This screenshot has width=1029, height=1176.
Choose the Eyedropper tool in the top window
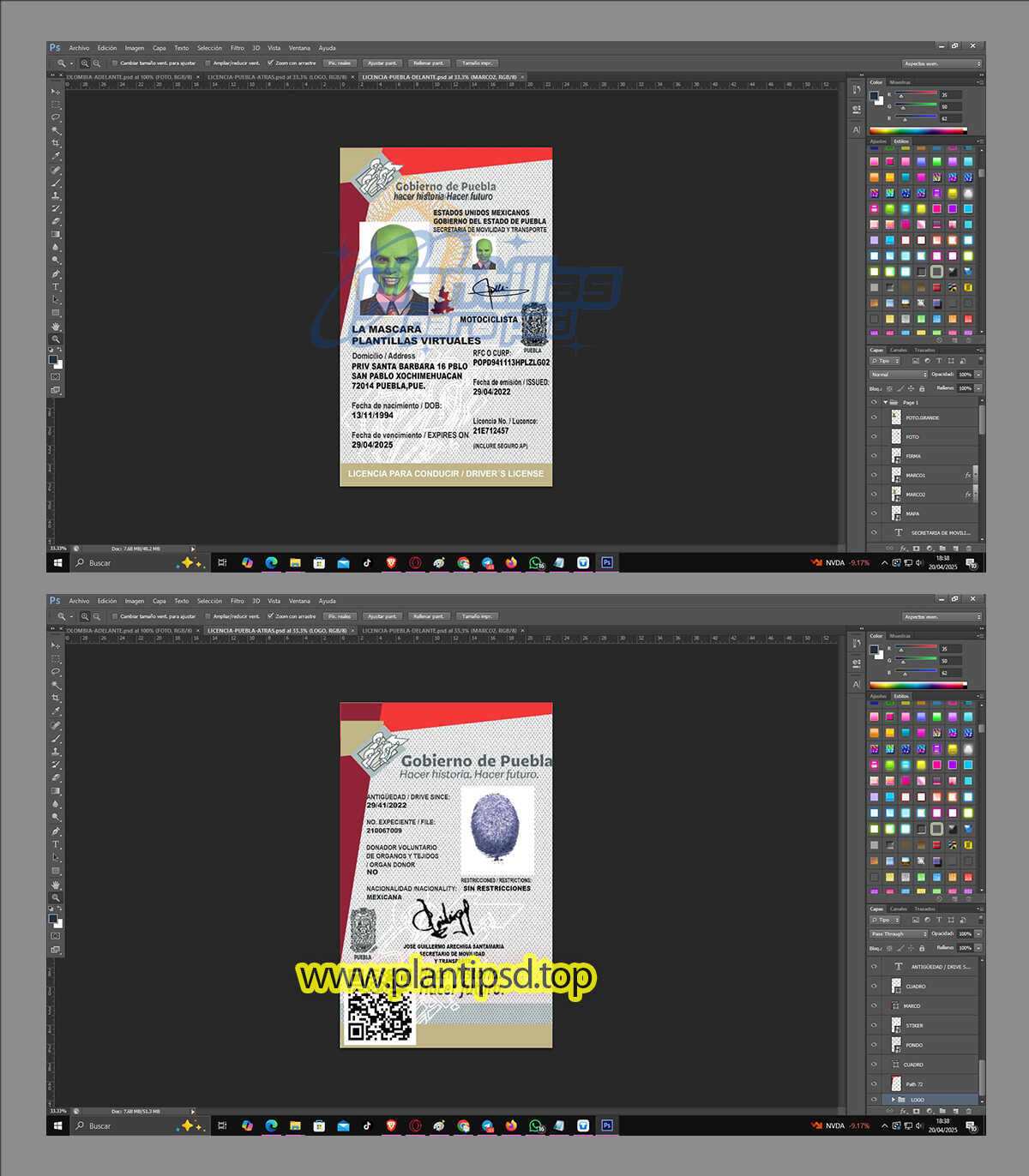pos(56,156)
